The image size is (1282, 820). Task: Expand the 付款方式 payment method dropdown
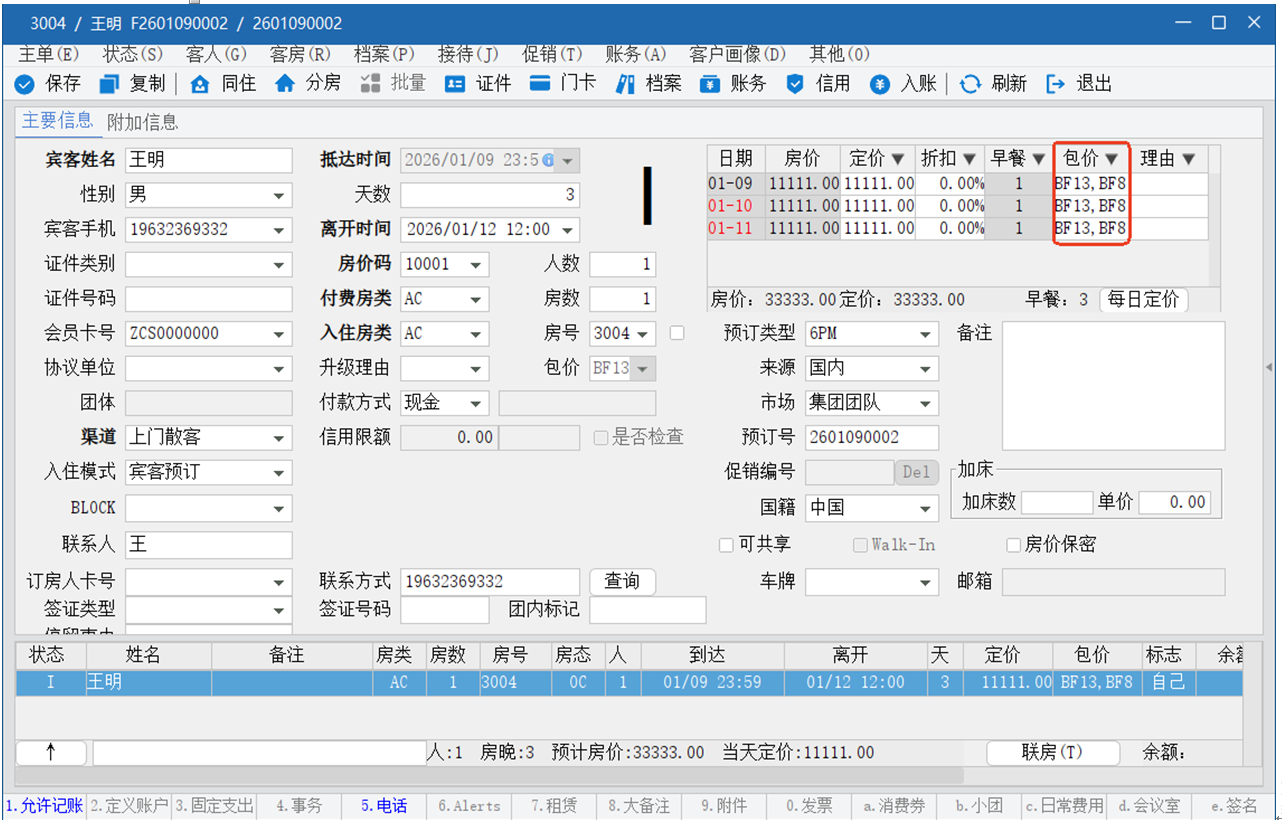click(x=476, y=403)
